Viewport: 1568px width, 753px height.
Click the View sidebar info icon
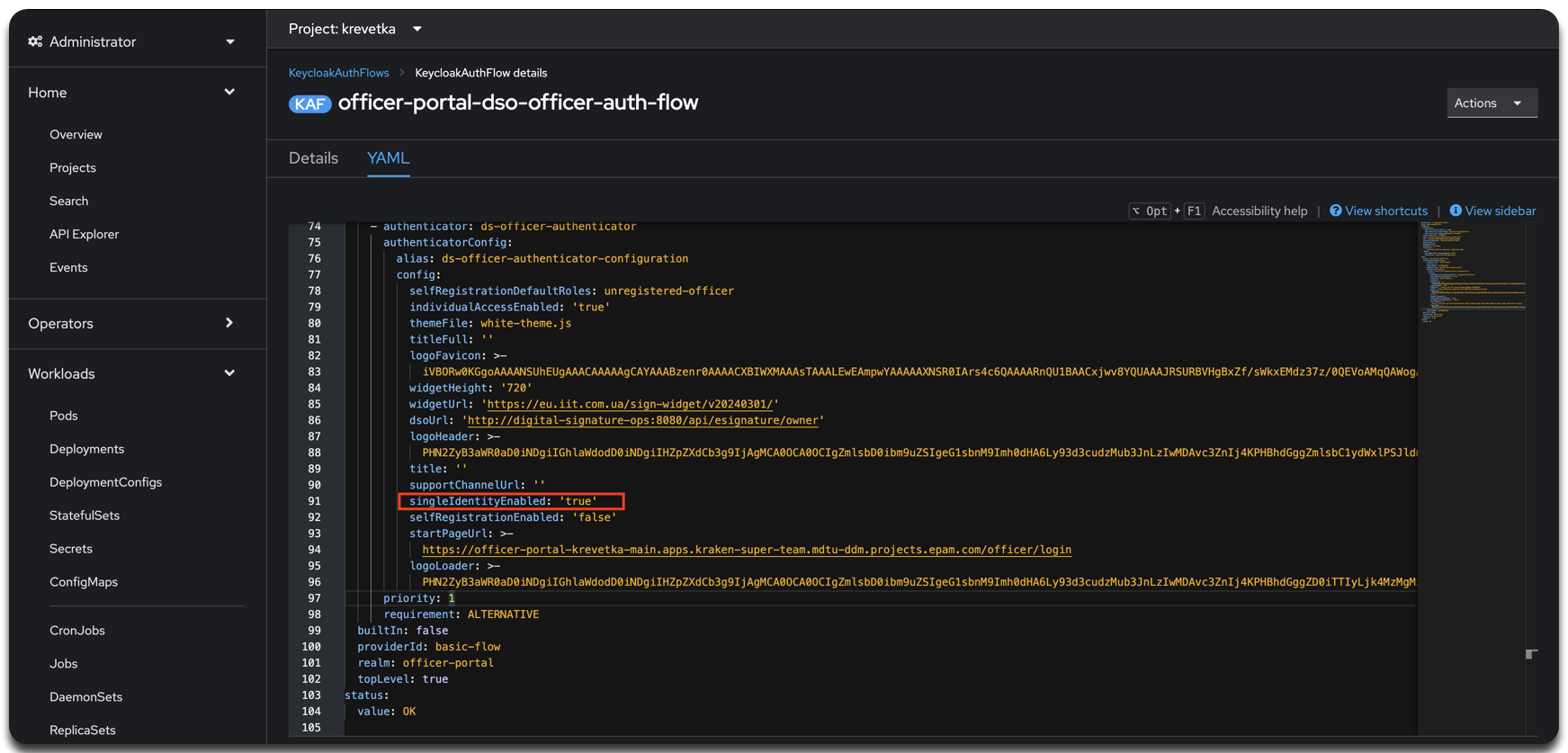coord(1456,211)
